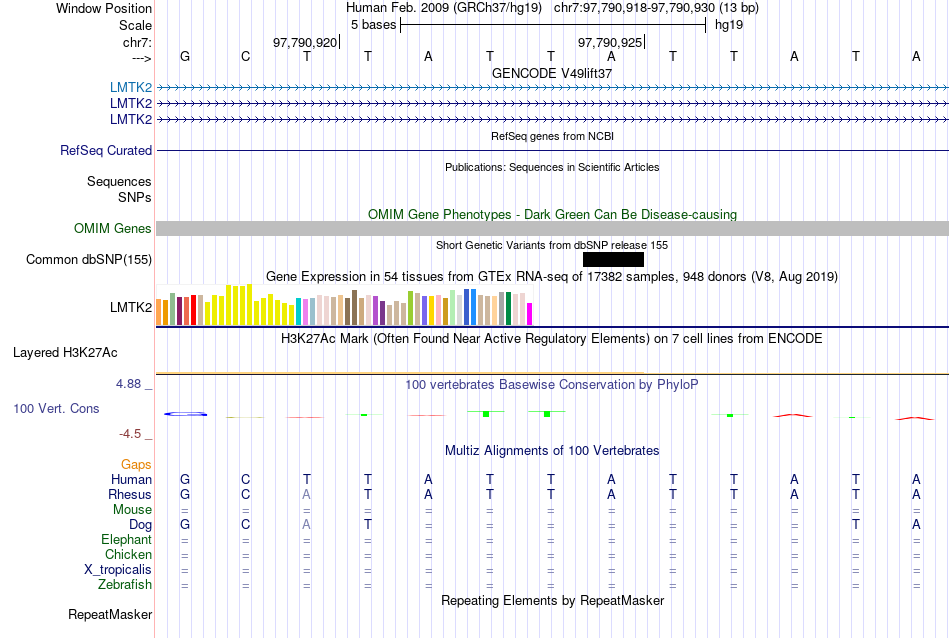Select the Chicken alignment row label
This screenshot has width=950, height=638.
(128, 555)
